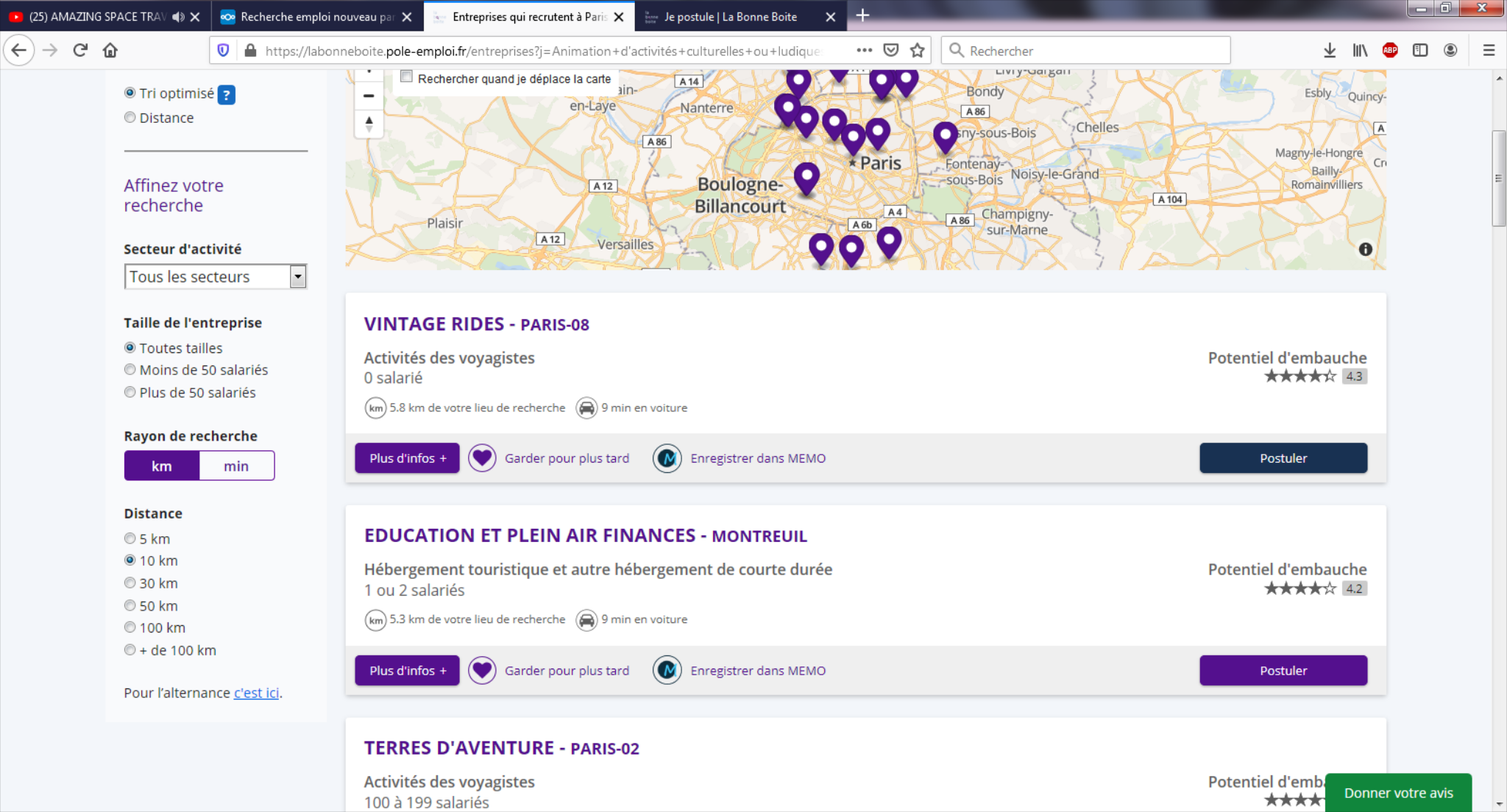This screenshot has height=812, width=1507.
Task: Click the blue help icon next to Tri optimisé
Action: tap(227, 95)
